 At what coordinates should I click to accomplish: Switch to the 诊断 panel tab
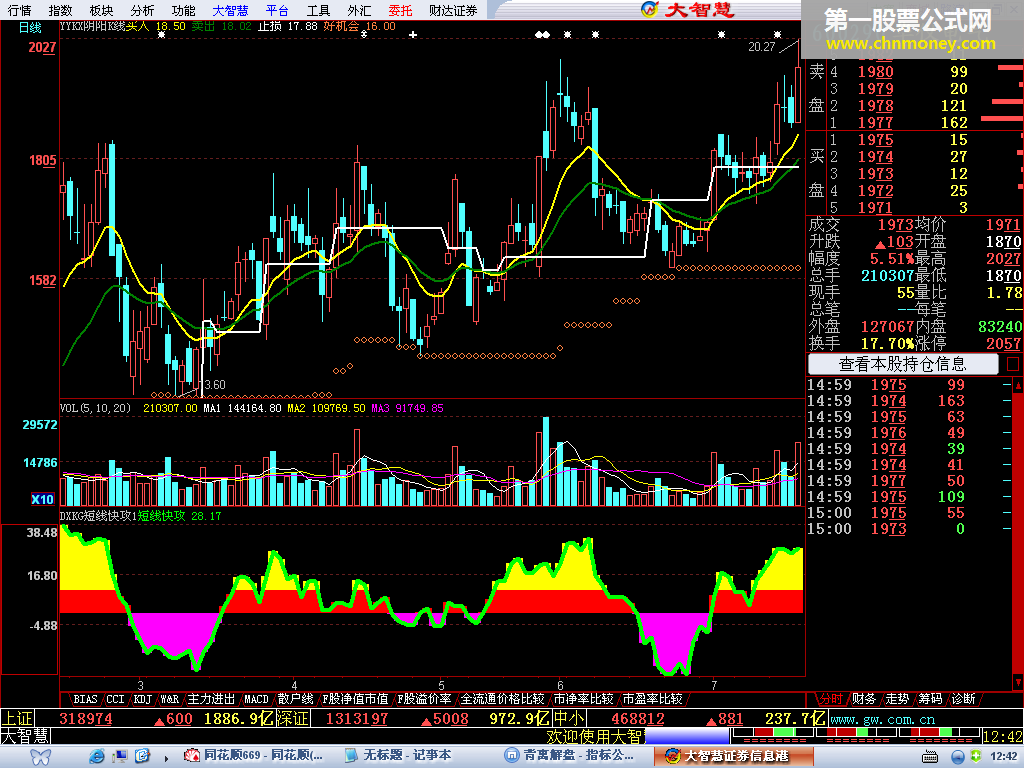coord(964,699)
